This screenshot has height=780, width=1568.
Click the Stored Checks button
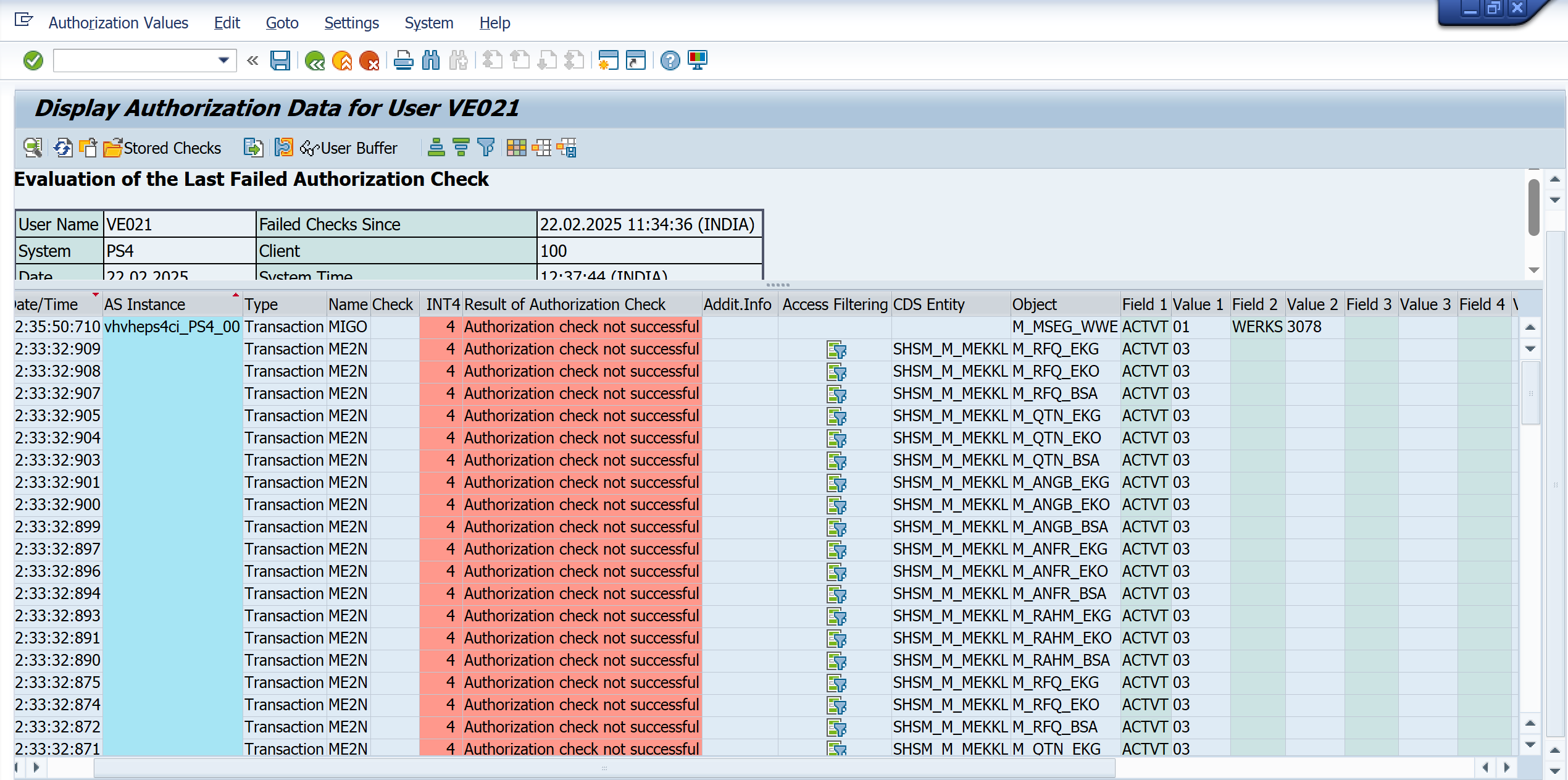coord(163,148)
